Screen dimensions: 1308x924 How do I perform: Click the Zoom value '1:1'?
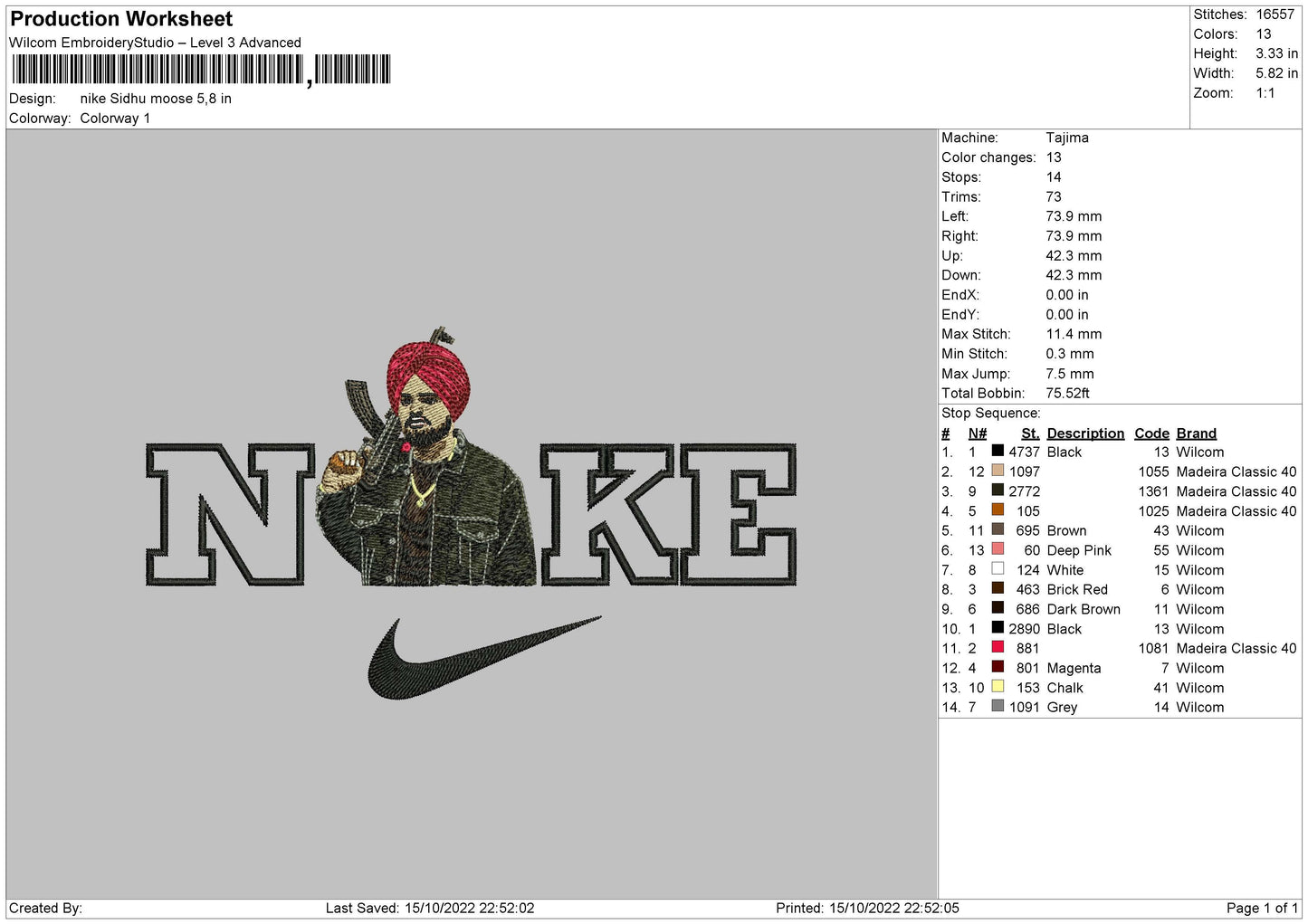(x=1265, y=93)
